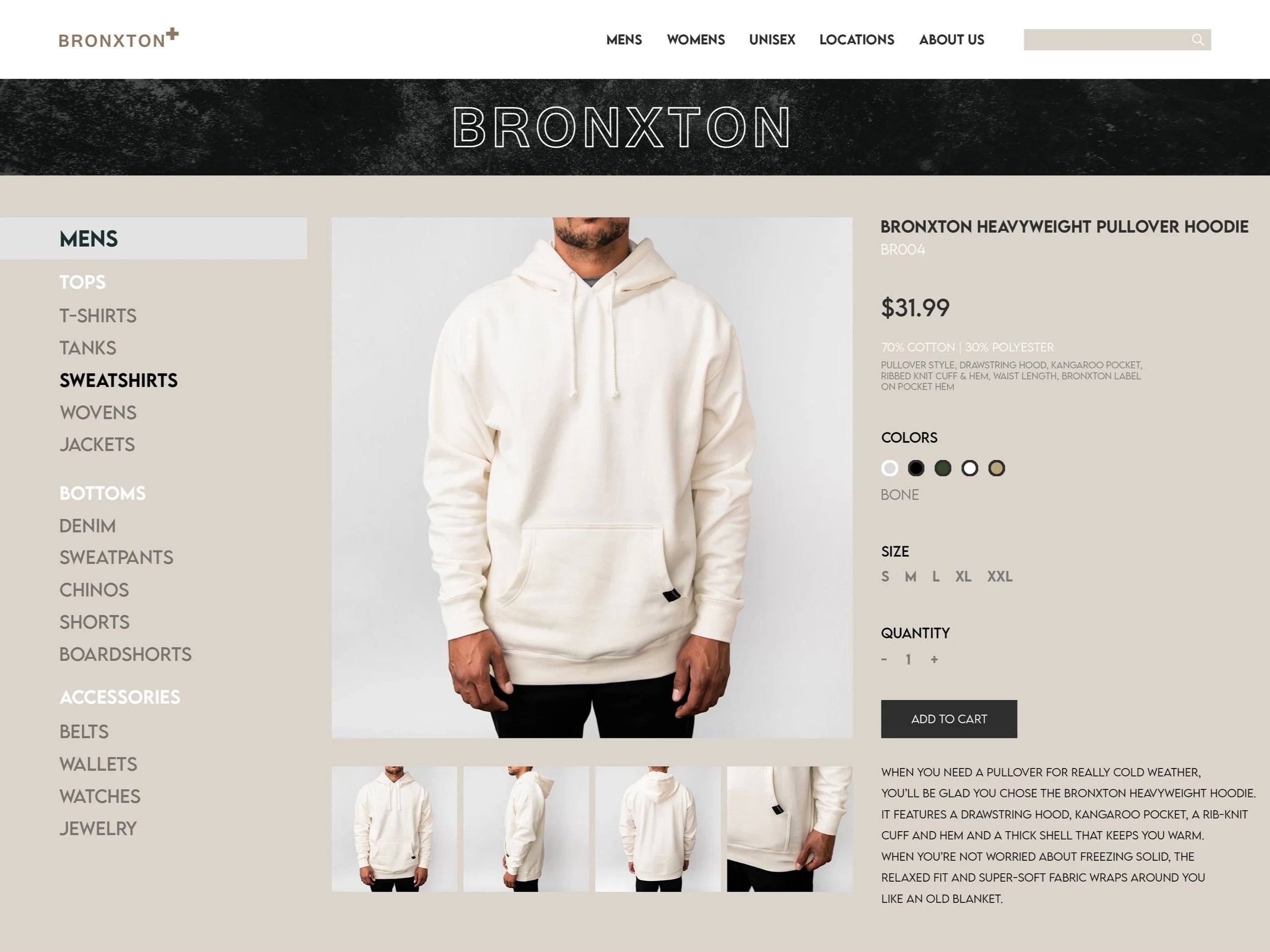The height and width of the screenshot is (952, 1270).
Task: Open the About Us page
Action: pyautogui.click(x=951, y=40)
